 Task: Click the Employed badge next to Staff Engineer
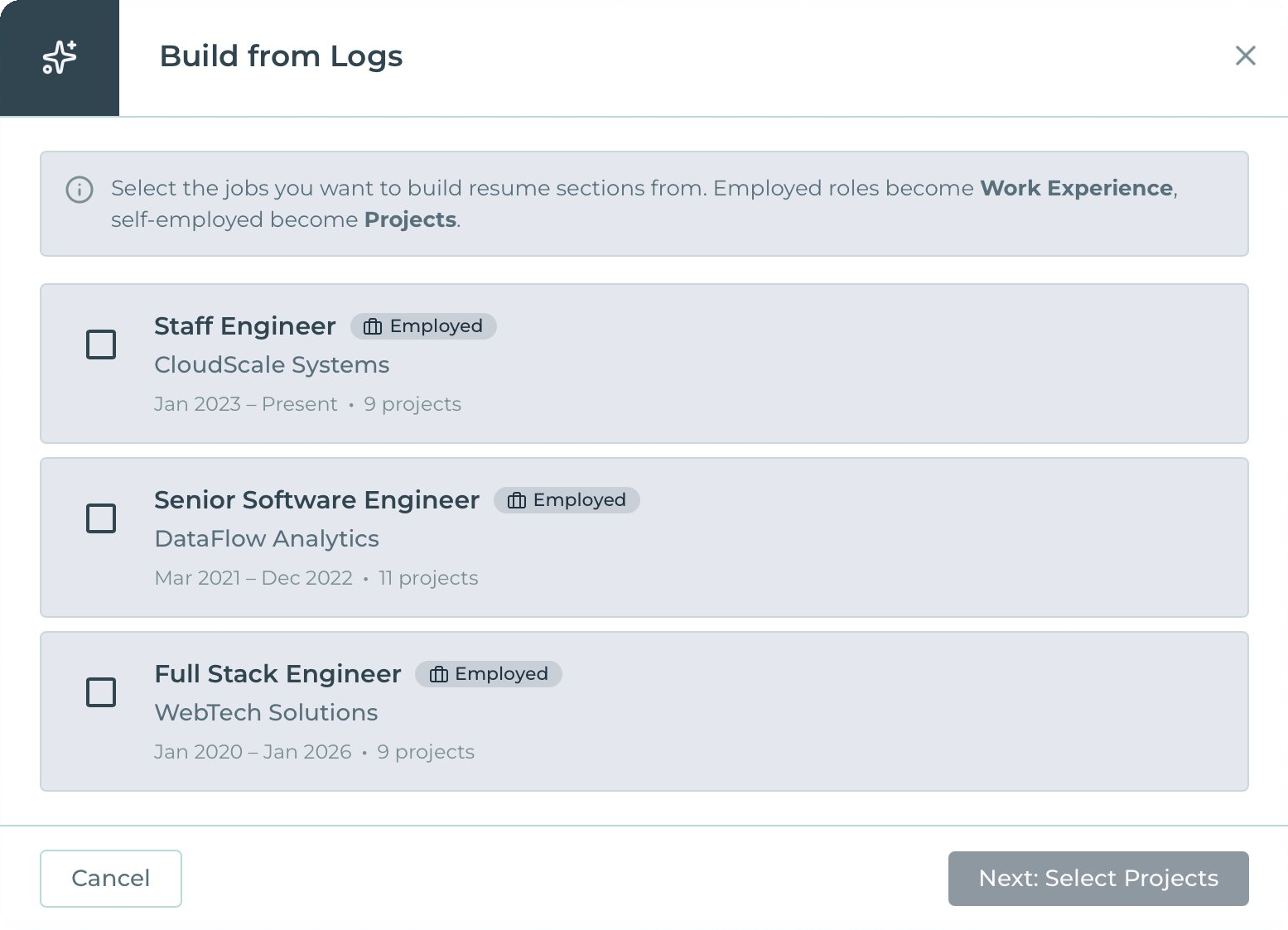click(423, 325)
